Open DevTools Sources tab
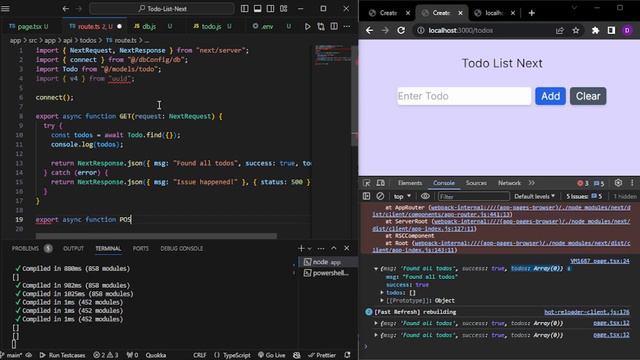 476,183
